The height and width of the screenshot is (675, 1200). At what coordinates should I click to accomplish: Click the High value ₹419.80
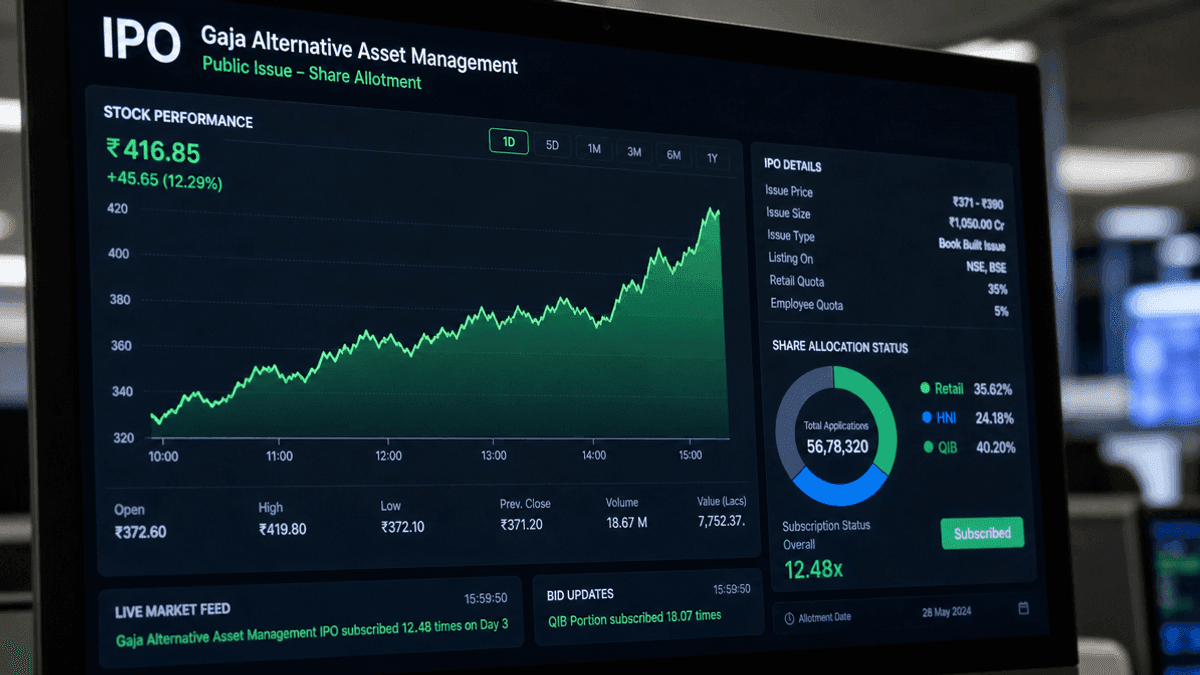[x=283, y=528]
